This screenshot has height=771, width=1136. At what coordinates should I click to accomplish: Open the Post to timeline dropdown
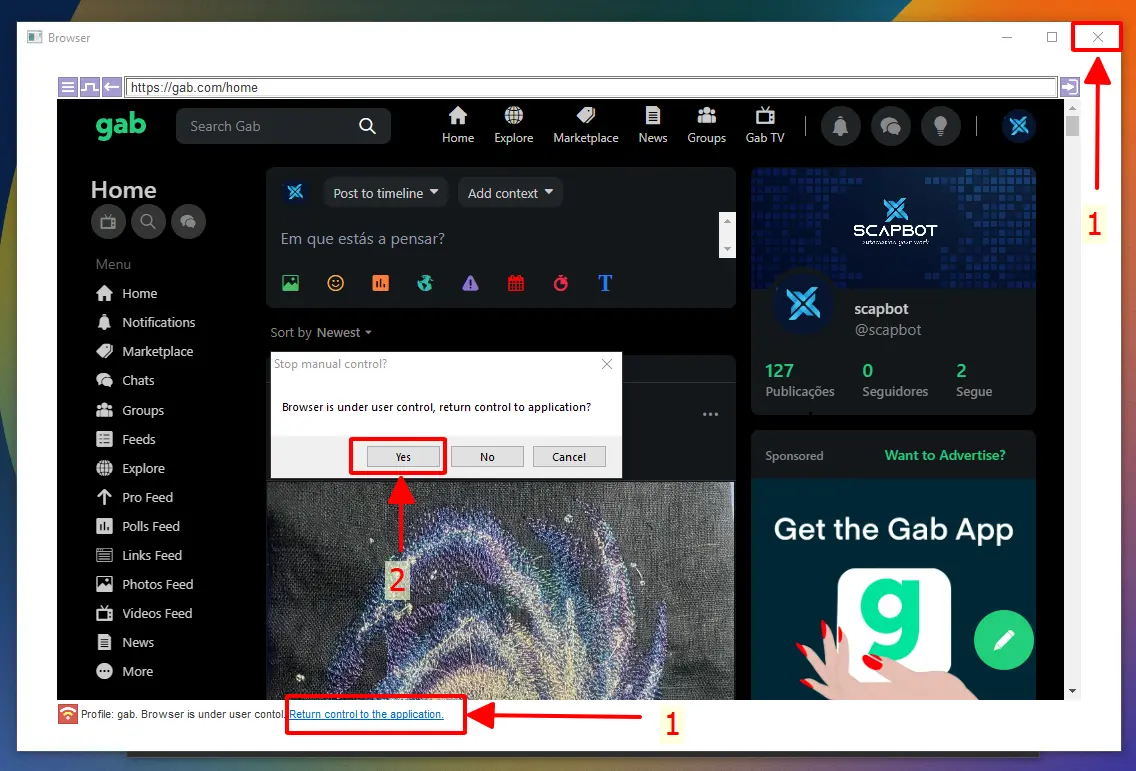[385, 193]
